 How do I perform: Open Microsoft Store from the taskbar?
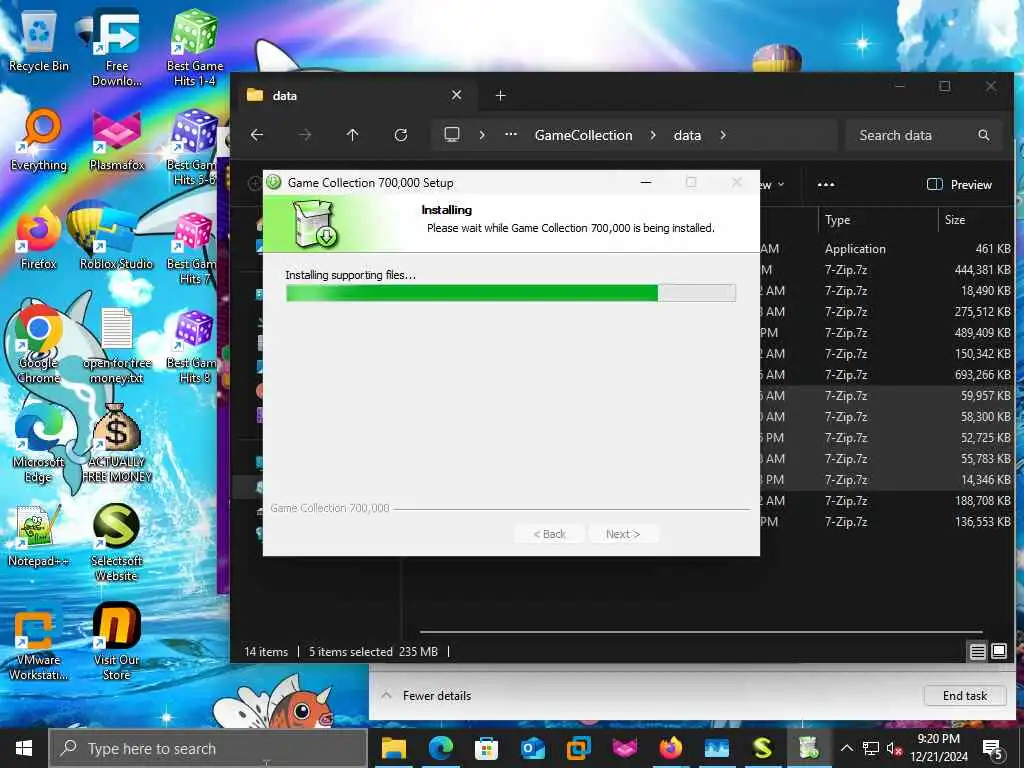tap(487, 748)
